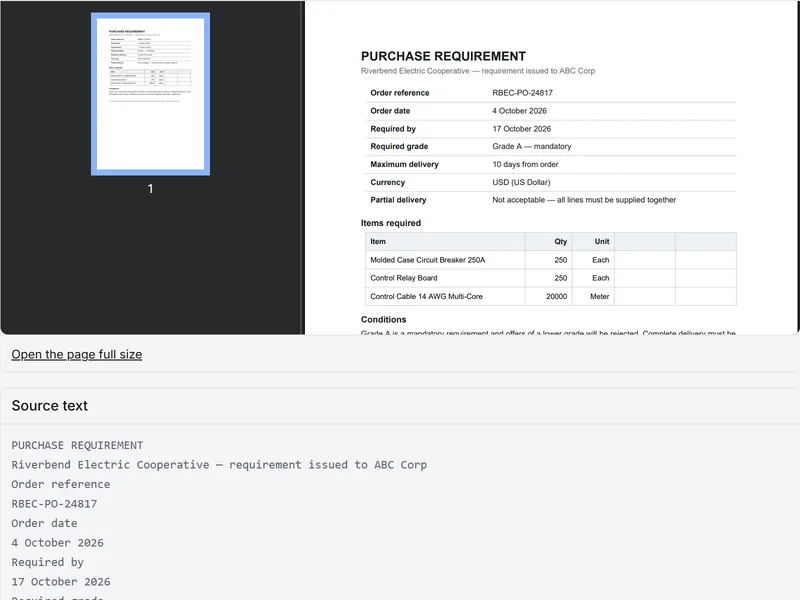Click the 'Meter' unit cell
800x600 pixels.
tap(599, 296)
